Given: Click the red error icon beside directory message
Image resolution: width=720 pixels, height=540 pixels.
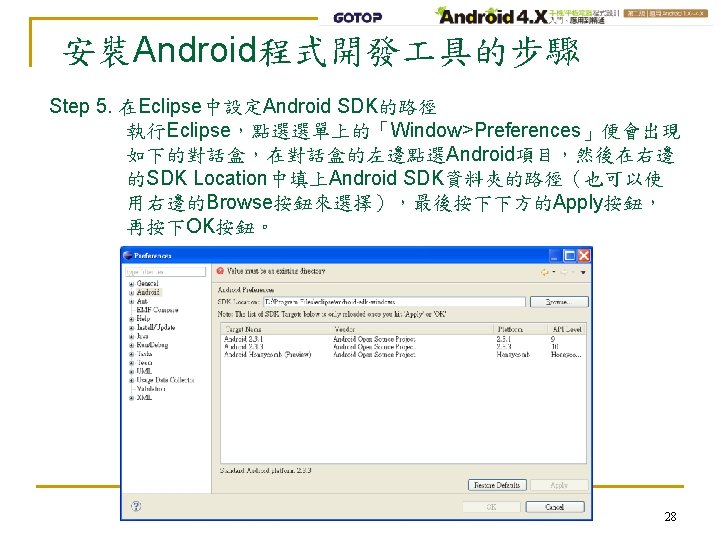Looking at the screenshot, I should (220, 271).
